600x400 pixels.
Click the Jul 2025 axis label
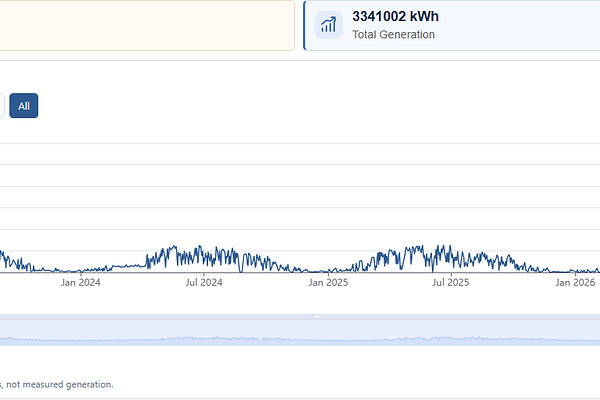pyautogui.click(x=451, y=282)
